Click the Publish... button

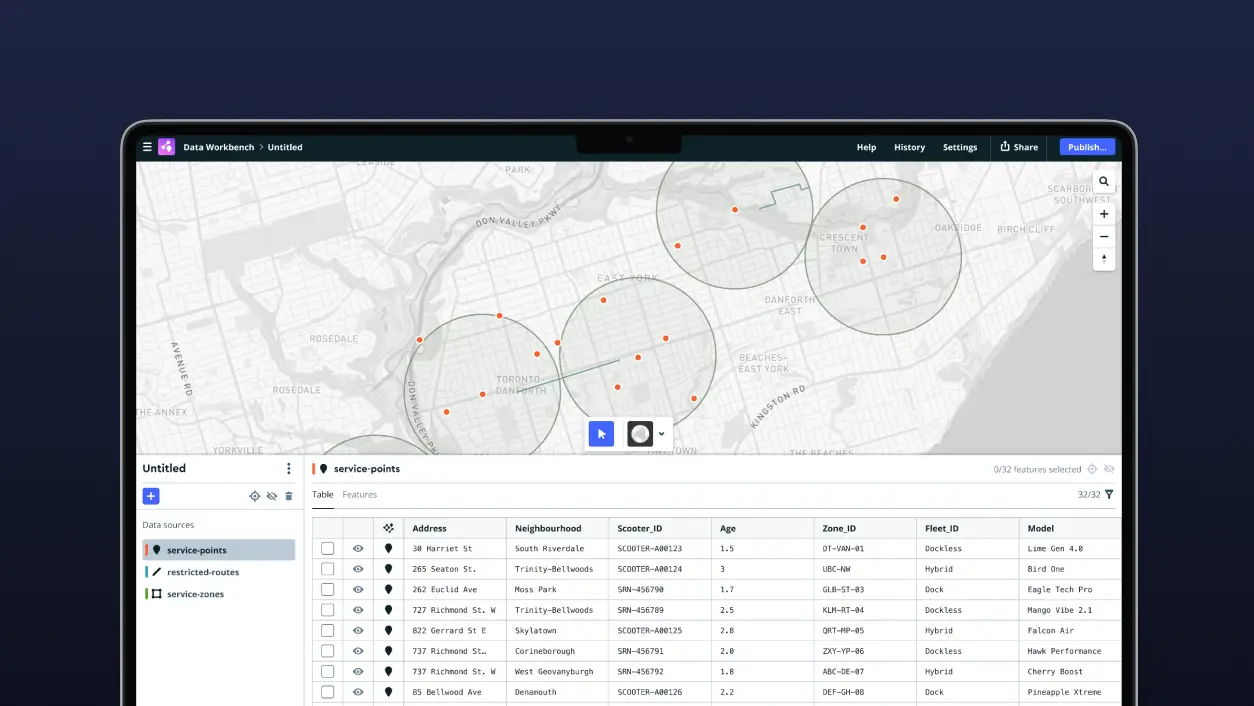(1087, 147)
